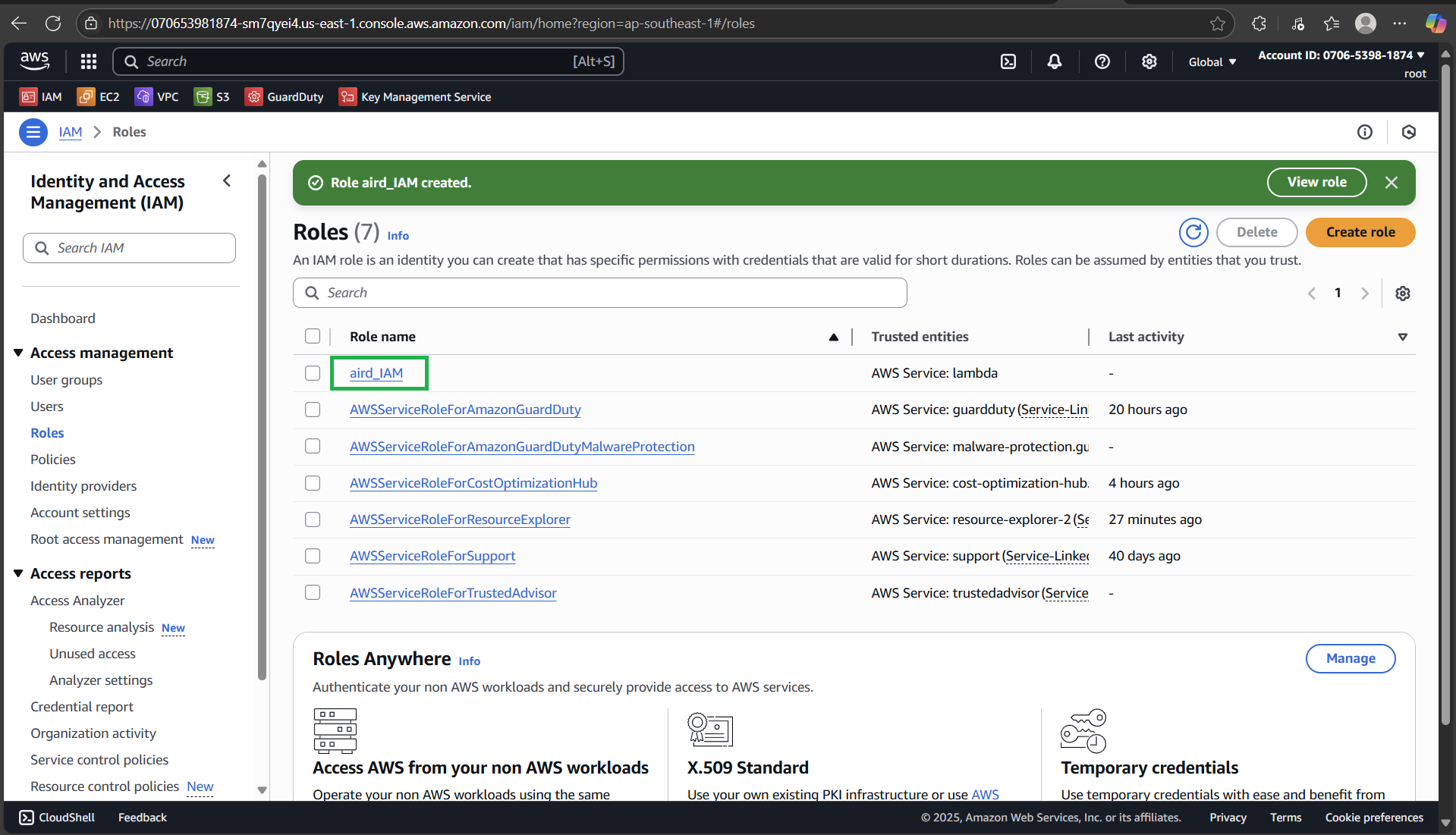This screenshot has width=1456, height=835.
Task: Open the notifications bell
Action: (1055, 61)
